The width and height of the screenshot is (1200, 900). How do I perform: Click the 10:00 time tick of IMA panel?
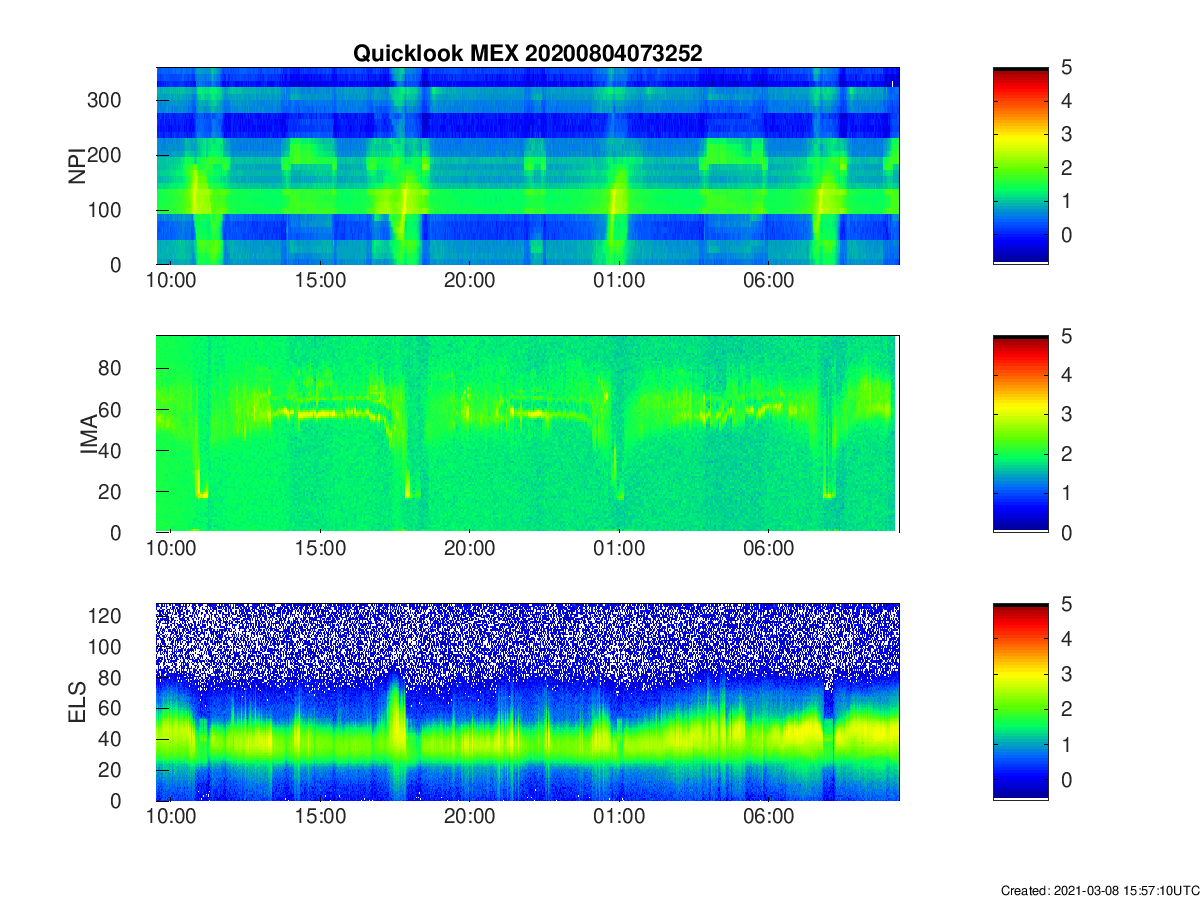[171, 550]
